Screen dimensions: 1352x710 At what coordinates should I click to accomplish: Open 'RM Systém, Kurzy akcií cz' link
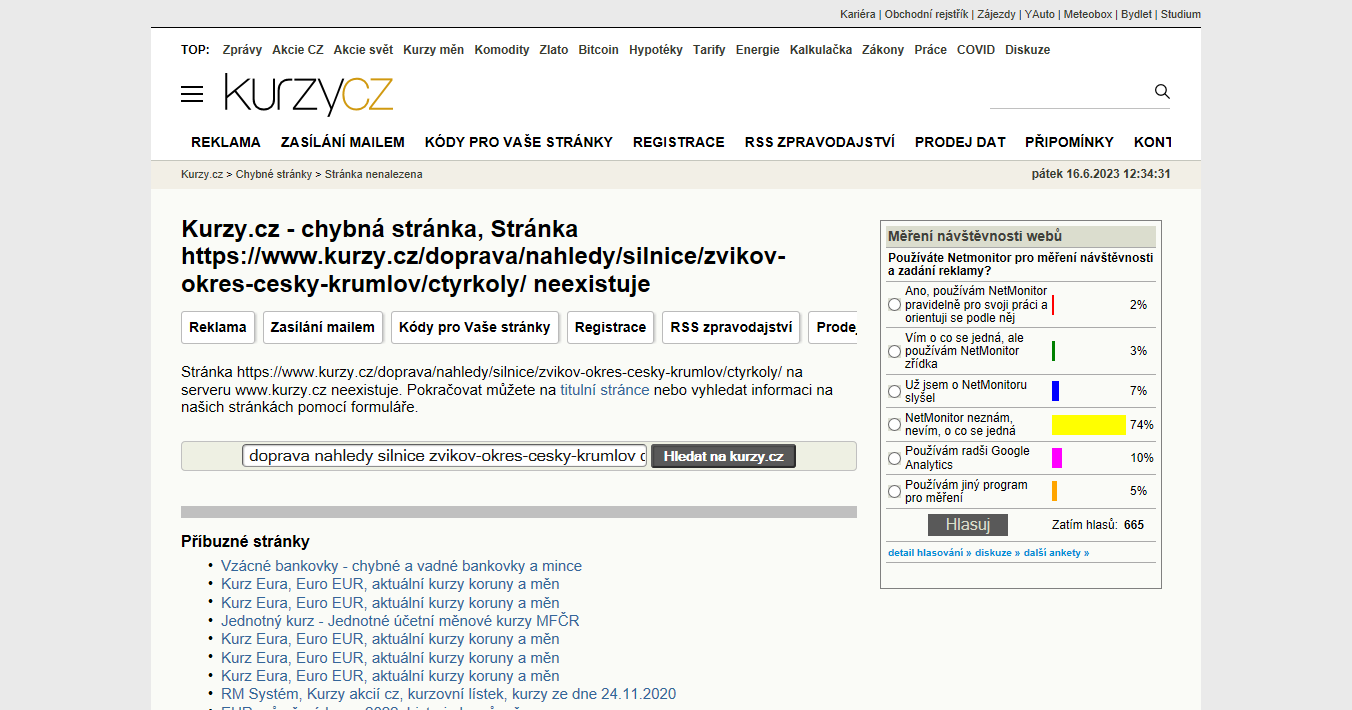449,694
